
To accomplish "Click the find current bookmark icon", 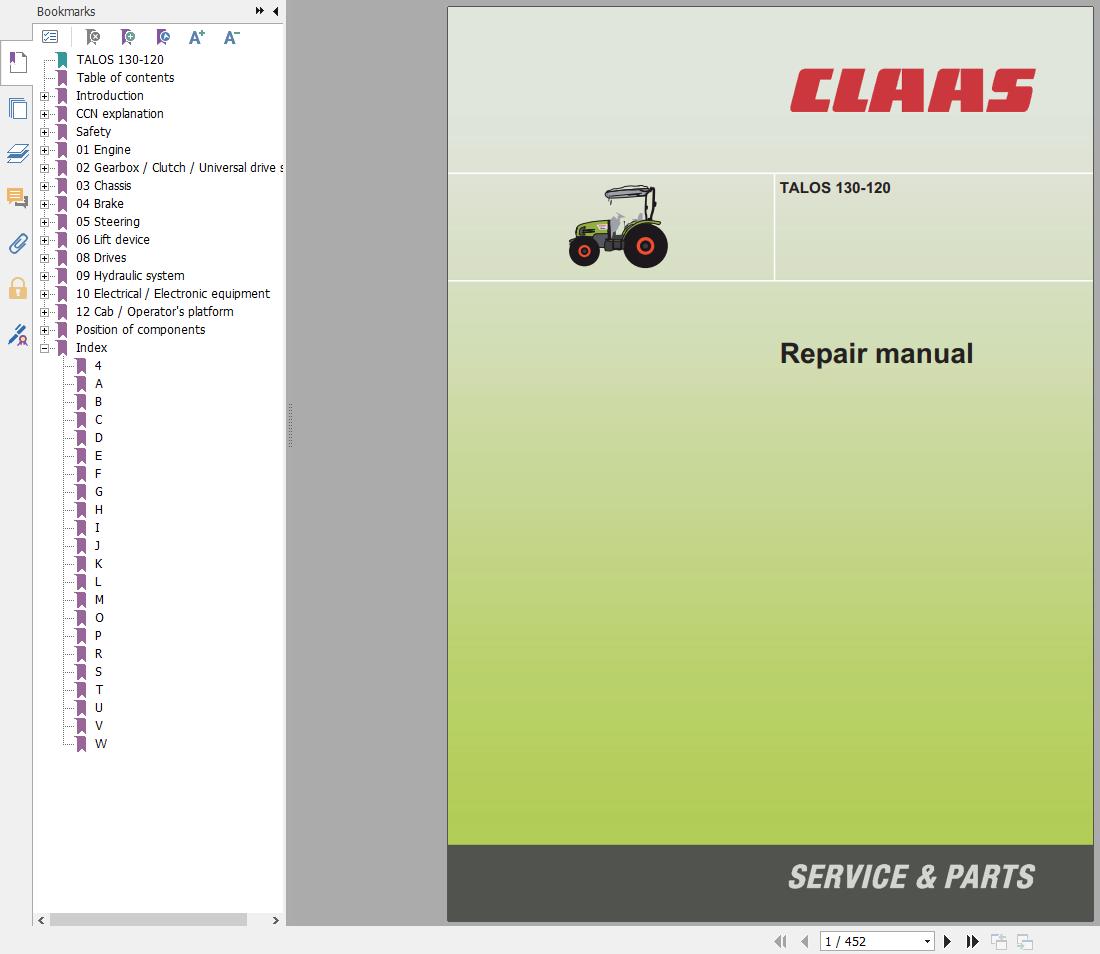I will [x=163, y=36].
